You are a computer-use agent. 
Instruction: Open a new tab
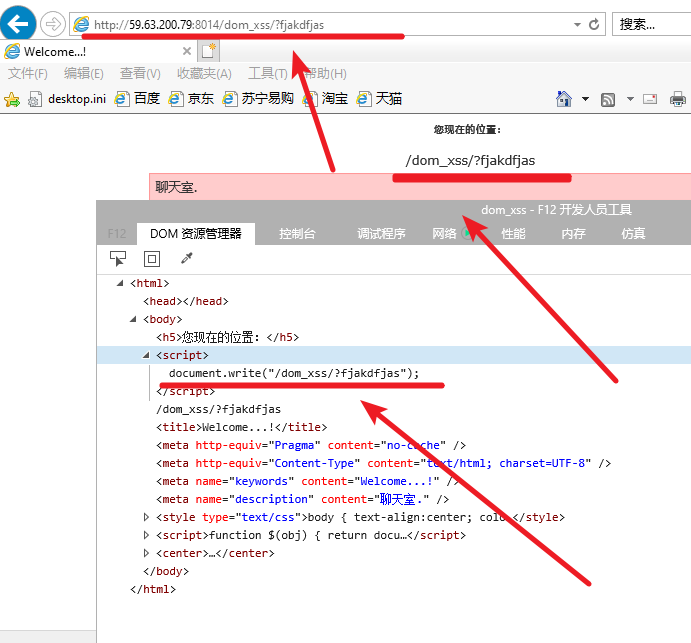(x=208, y=51)
